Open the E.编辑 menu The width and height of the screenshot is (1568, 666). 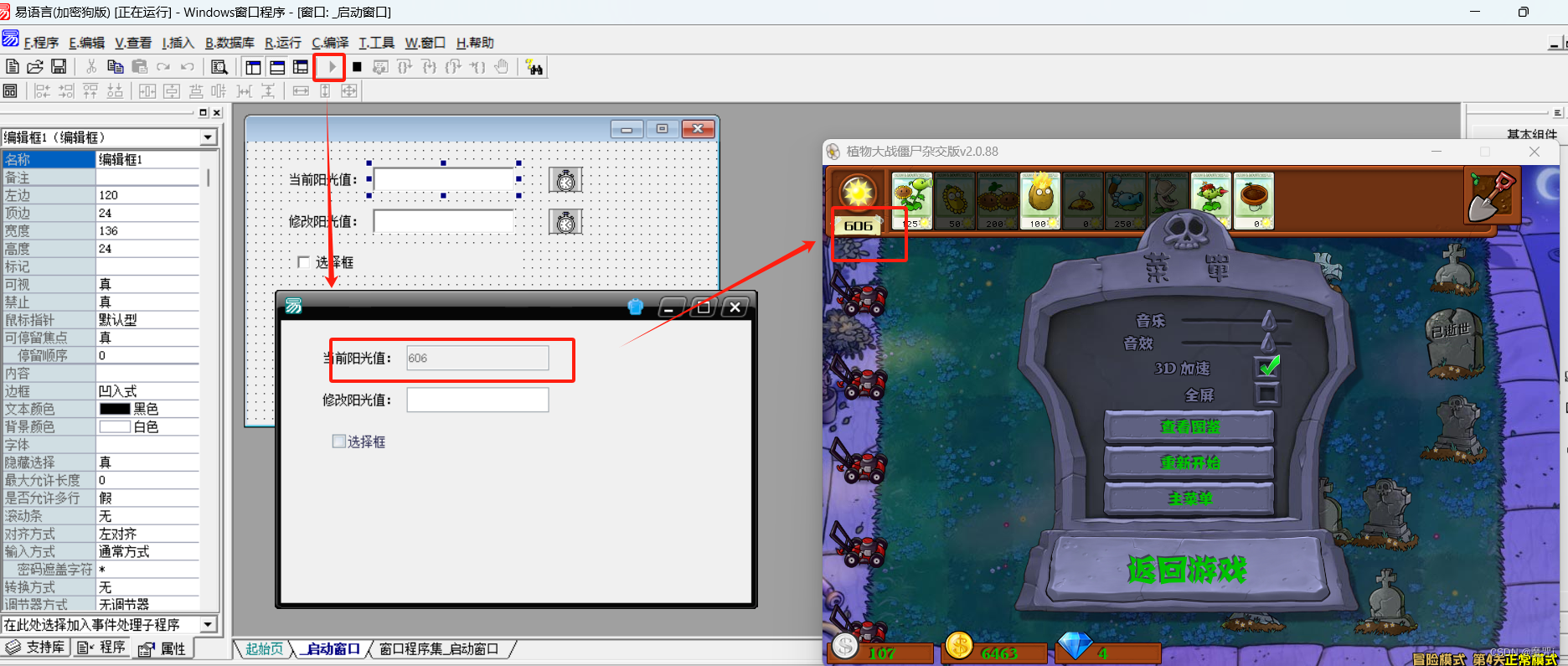(x=86, y=43)
